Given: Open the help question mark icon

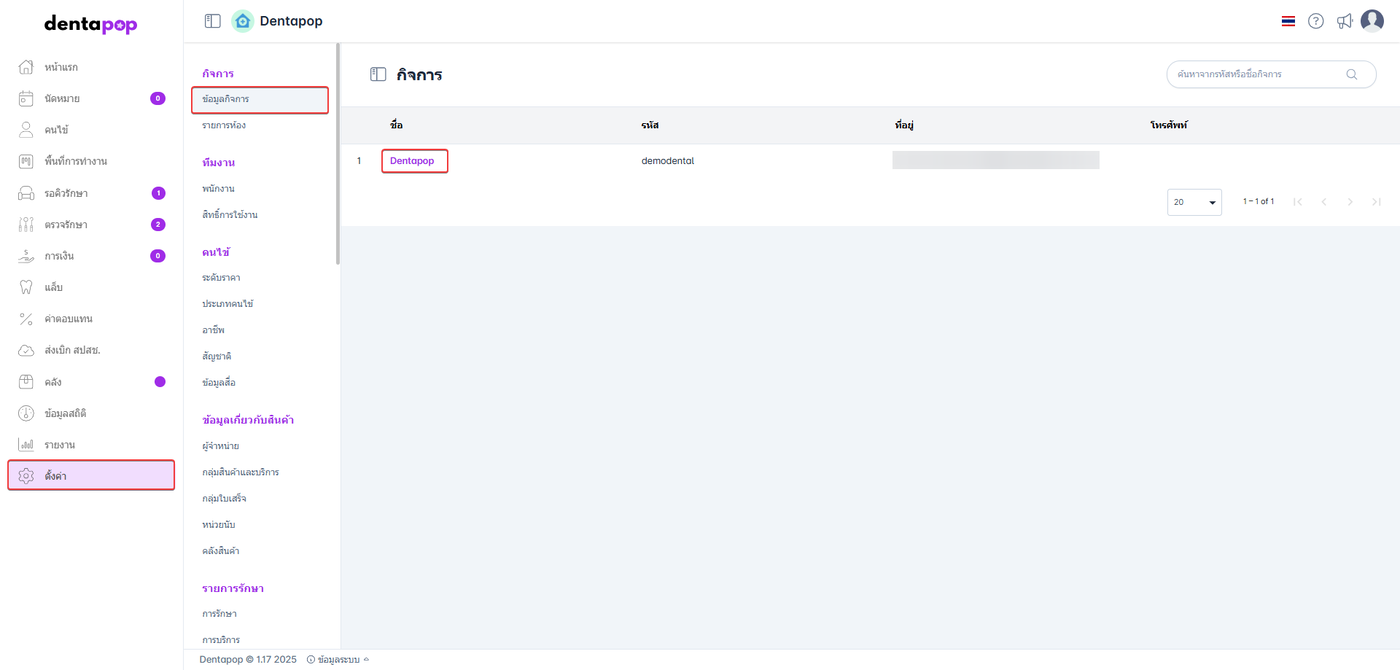Looking at the screenshot, I should coord(1316,21).
